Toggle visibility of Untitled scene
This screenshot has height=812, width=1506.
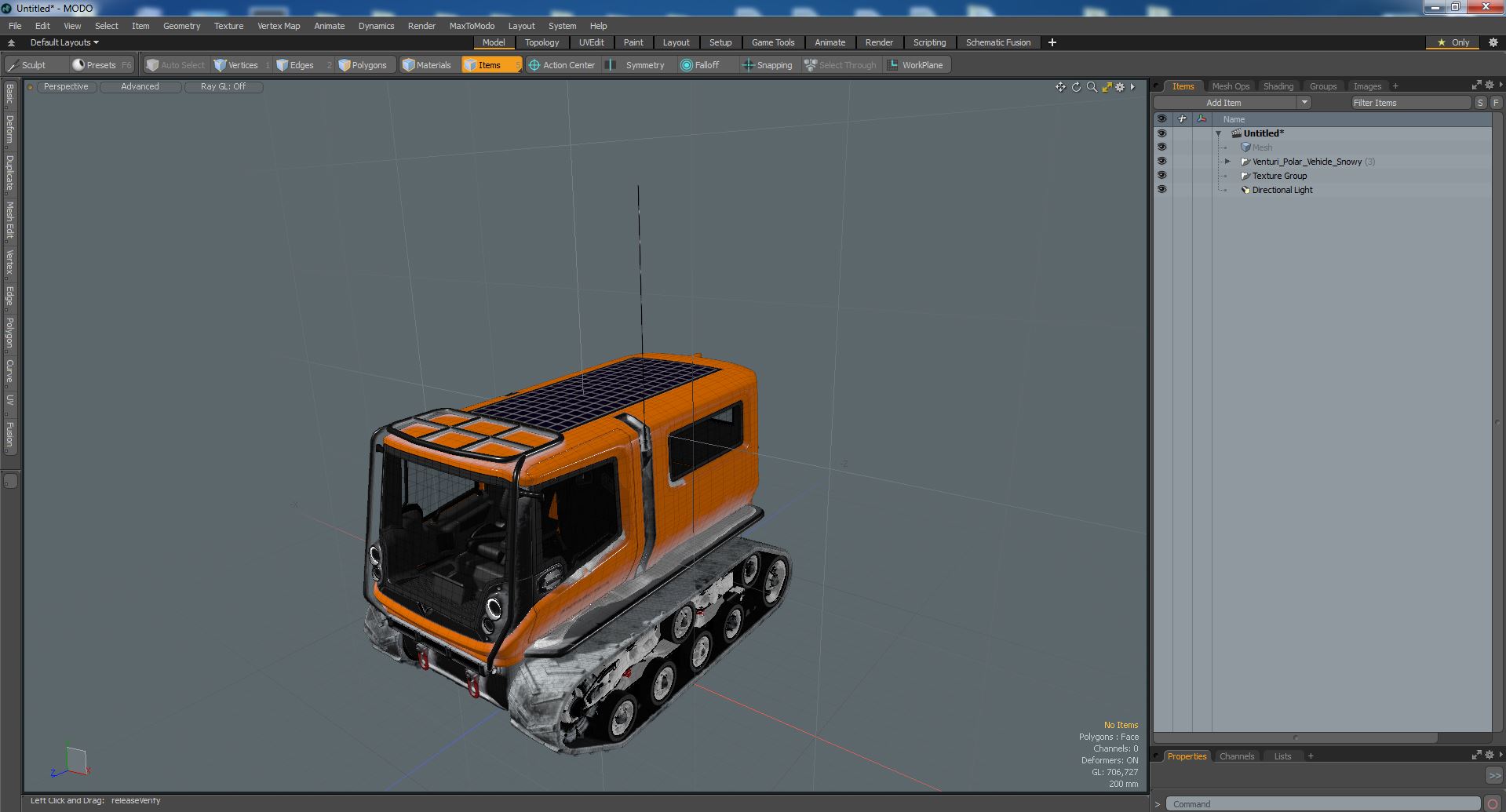(1161, 133)
